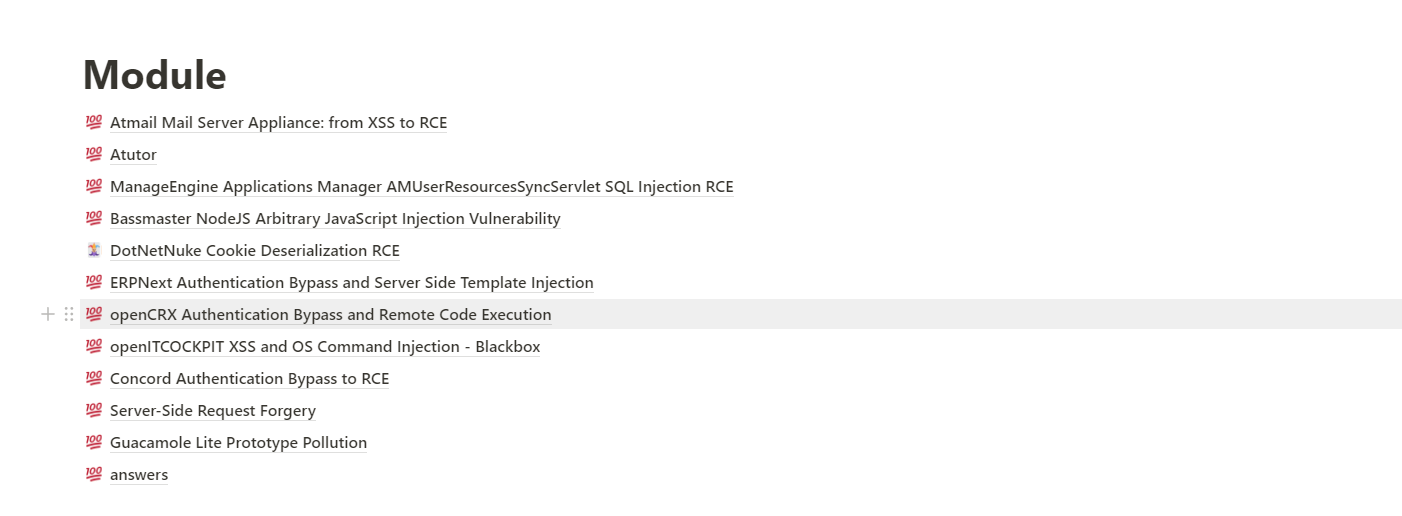1402x516 pixels.
Task: Click the 100 emoji icon beside Server-Side Request Forgery
Action: pyautogui.click(x=94, y=411)
